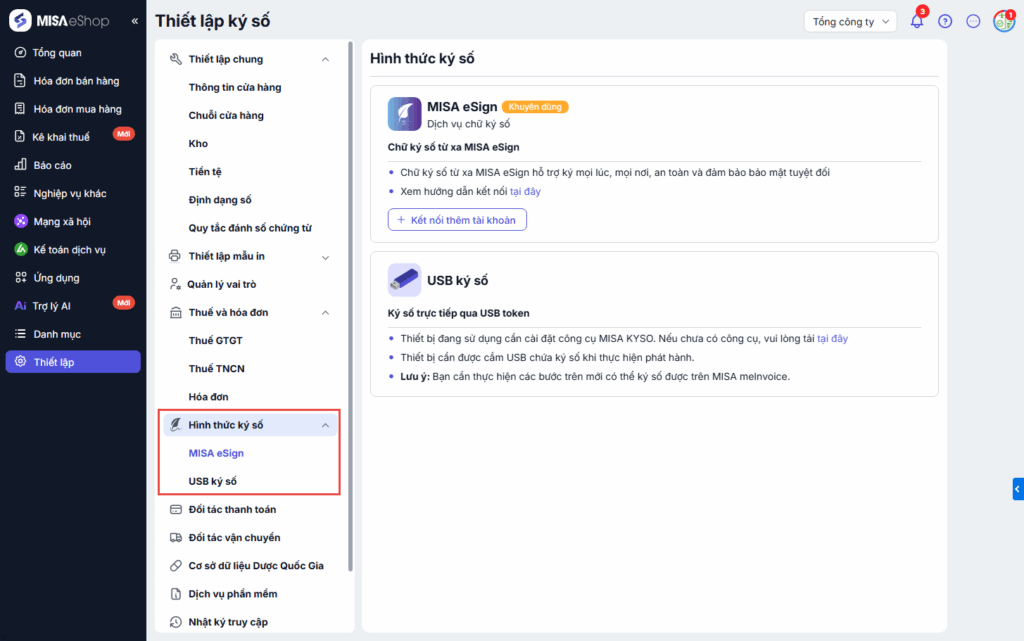
Task: Open the help question mark icon
Action: coord(945,21)
